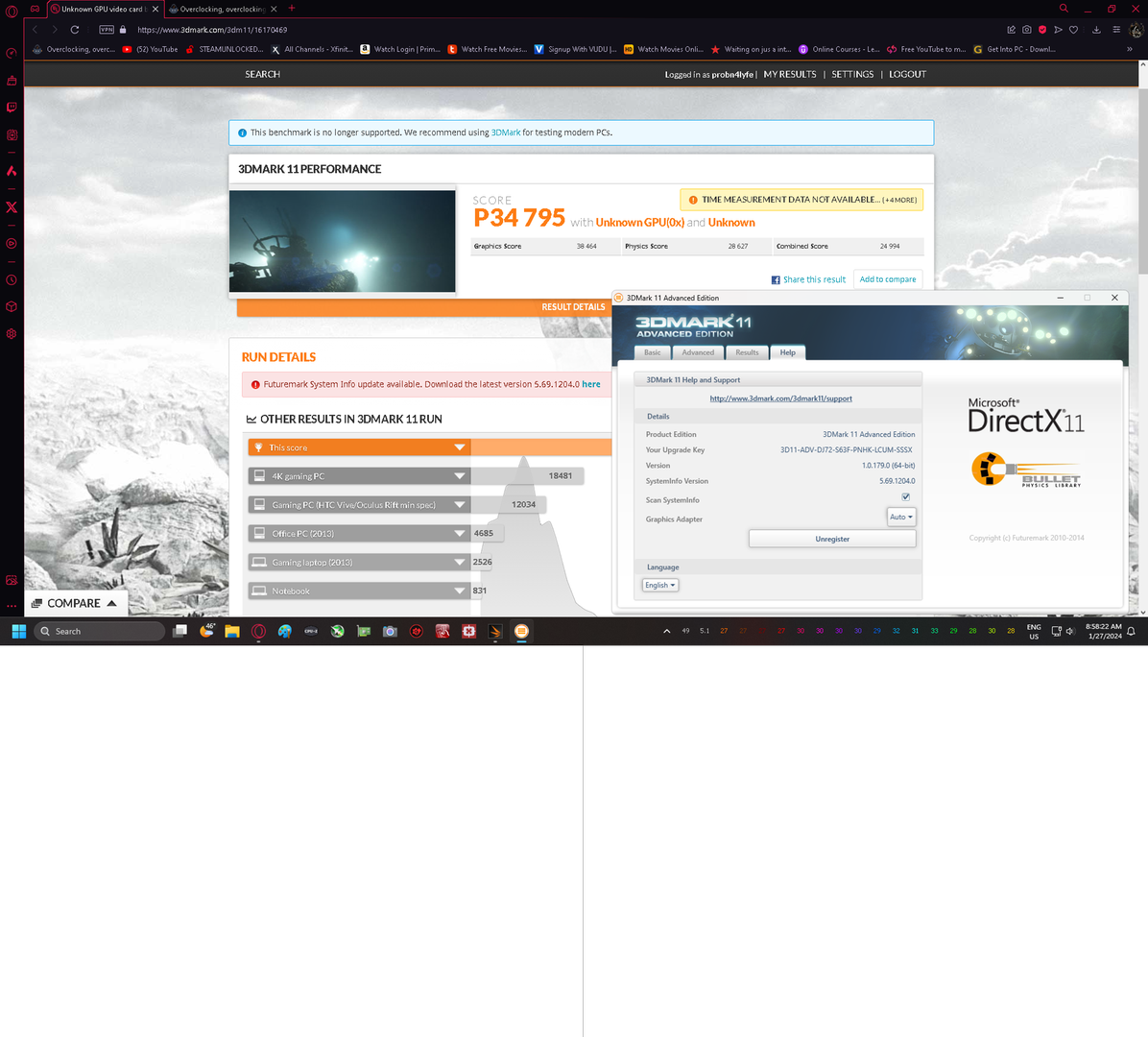
Task: Click LOGOUT in site header
Action: pyautogui.click(x=907, y=74)
